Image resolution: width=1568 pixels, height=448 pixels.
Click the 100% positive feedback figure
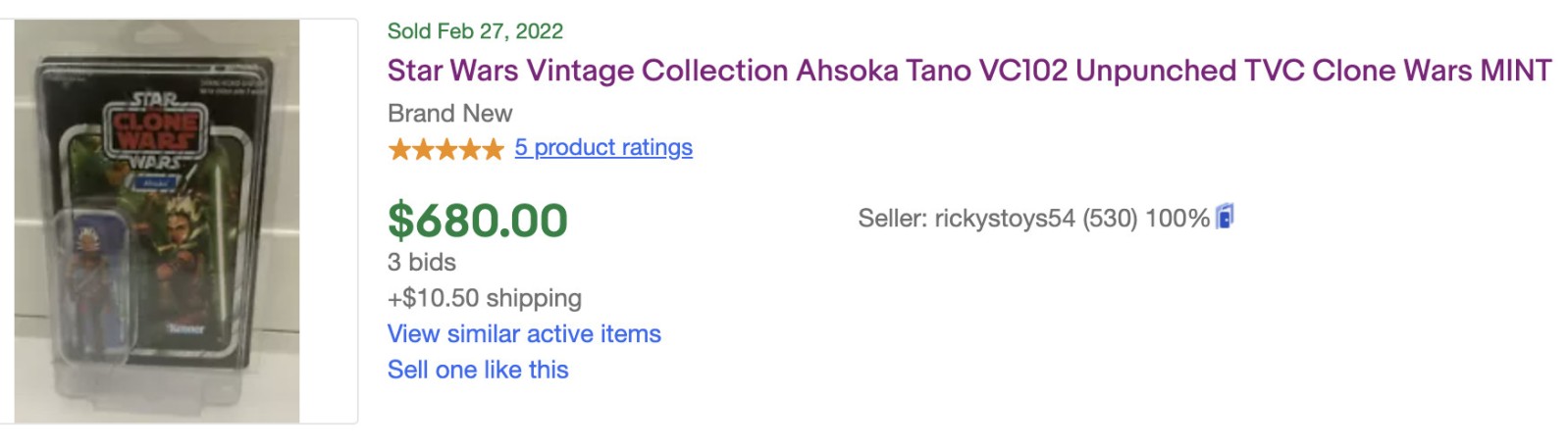(1176, 219)
